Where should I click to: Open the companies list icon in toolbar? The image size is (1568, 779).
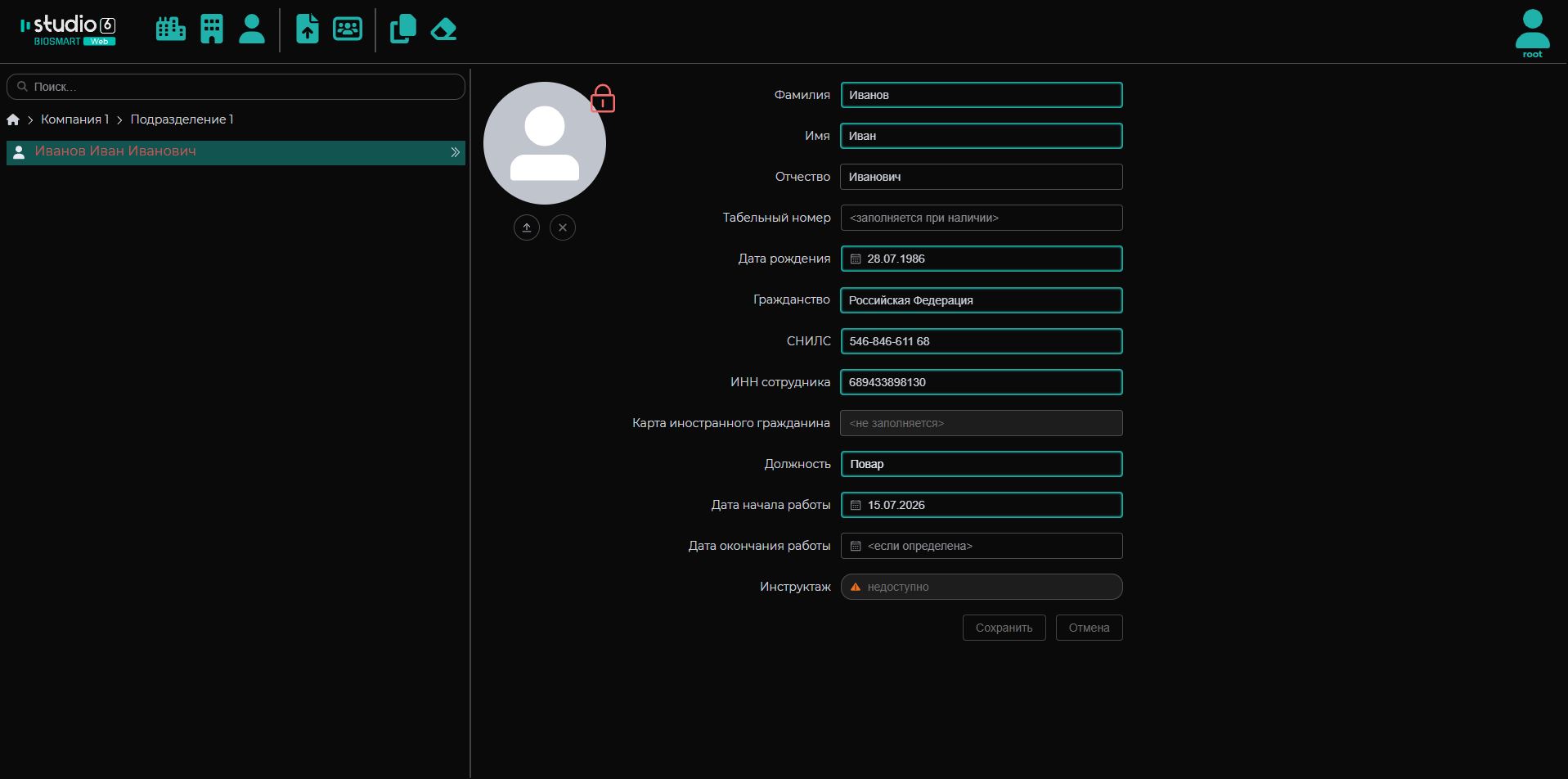click(171, 29)
